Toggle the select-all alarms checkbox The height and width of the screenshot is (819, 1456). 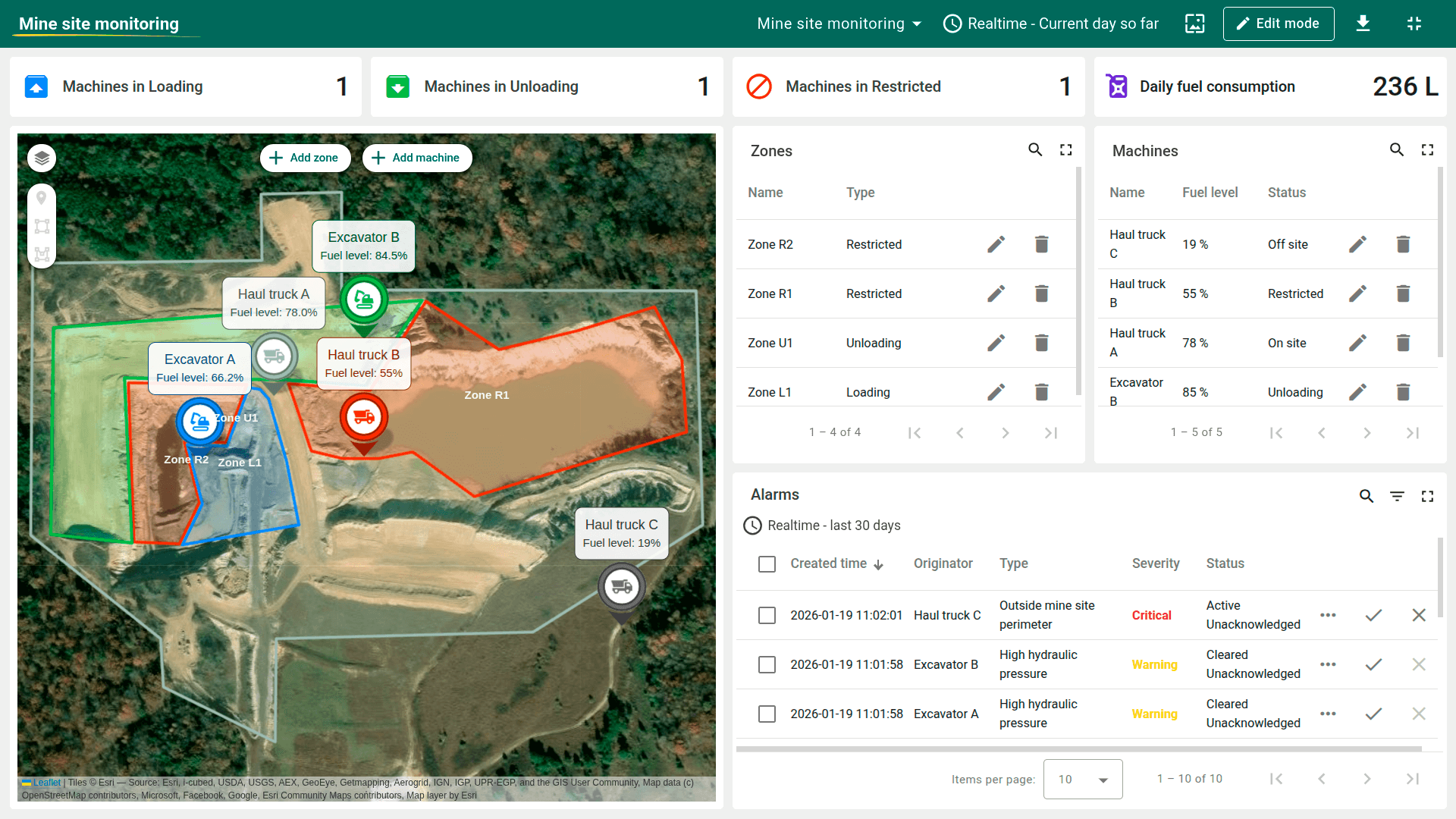[x=767, y=564]
